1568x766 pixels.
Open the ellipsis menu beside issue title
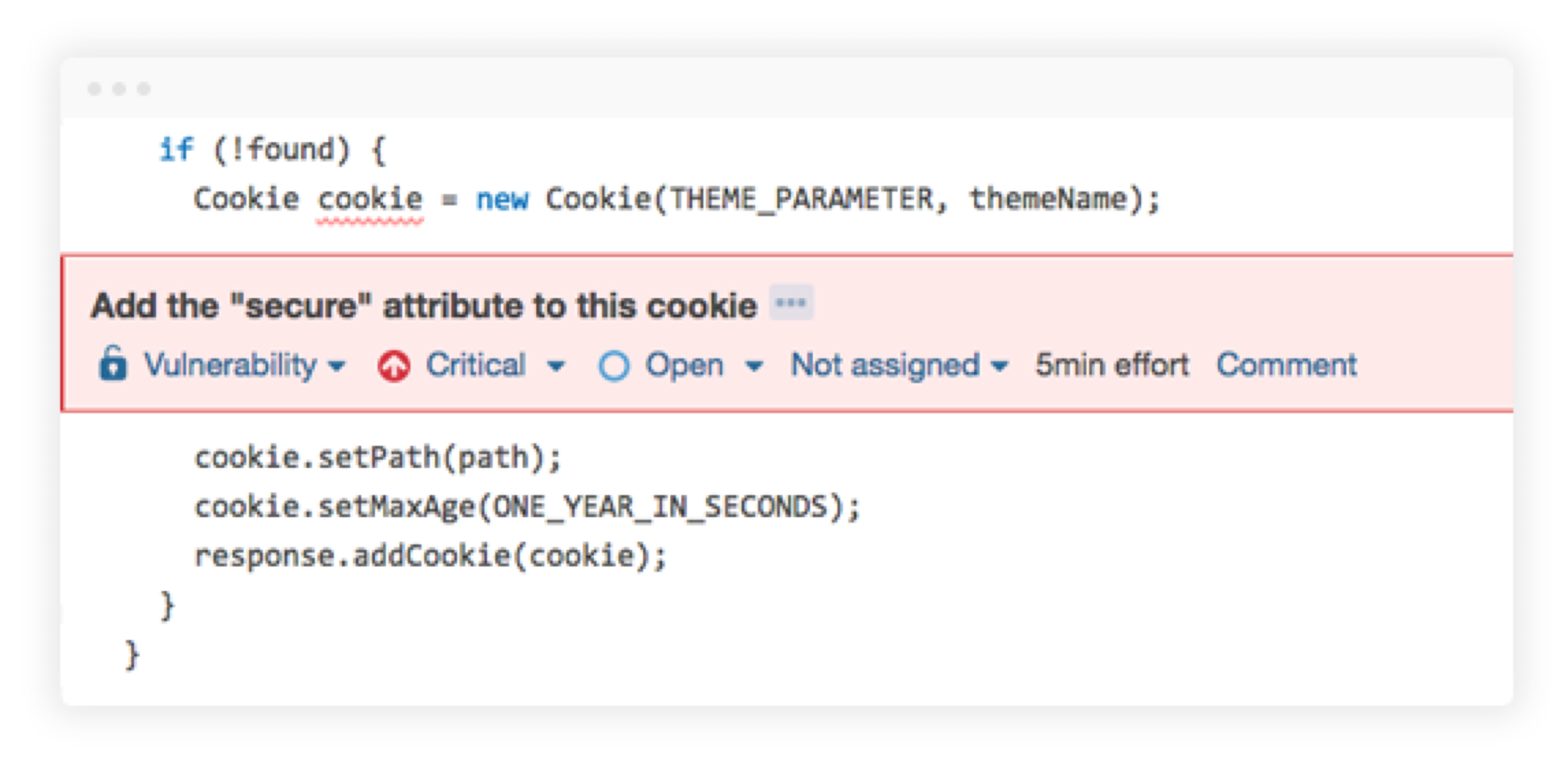click(791, 303)
